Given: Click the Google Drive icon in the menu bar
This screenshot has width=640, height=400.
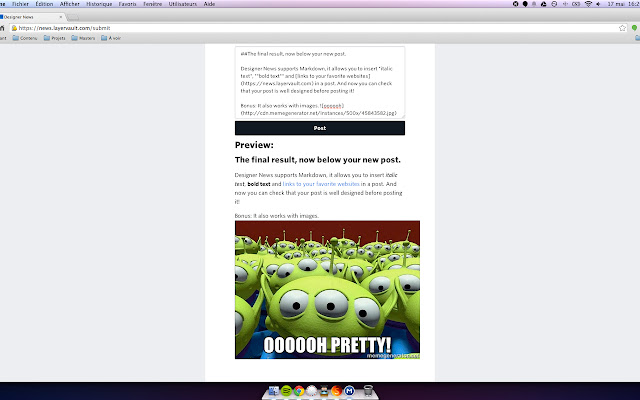Looking at the screenshot, I should tap(544, 4).
